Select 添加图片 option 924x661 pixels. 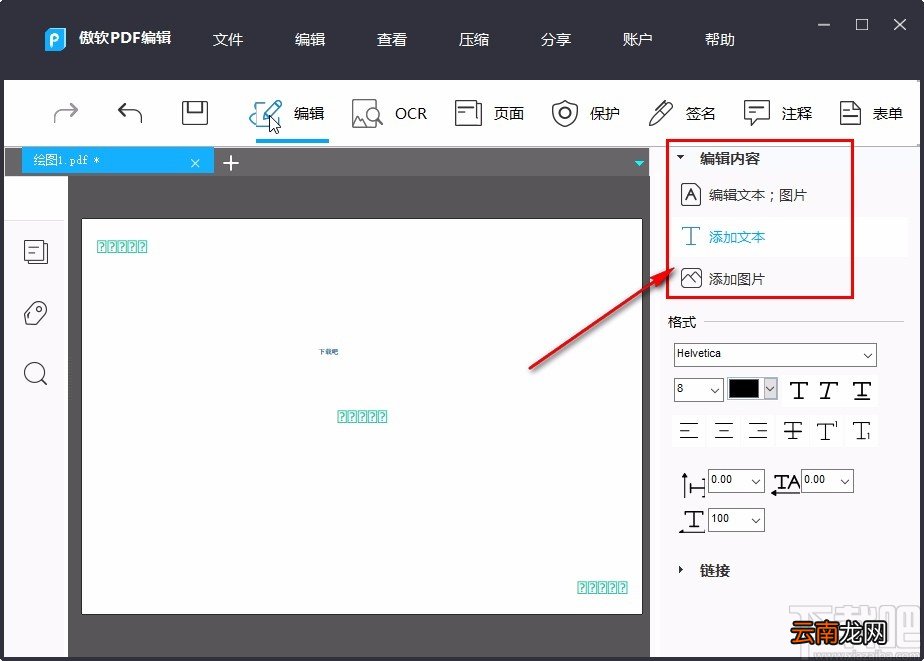click(723, 279)
